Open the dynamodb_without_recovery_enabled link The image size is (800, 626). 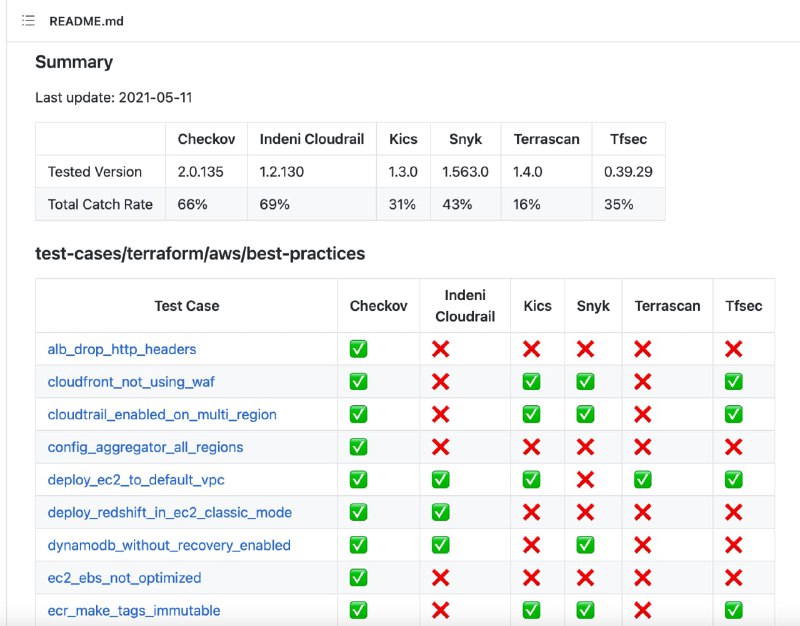[169, 545]
